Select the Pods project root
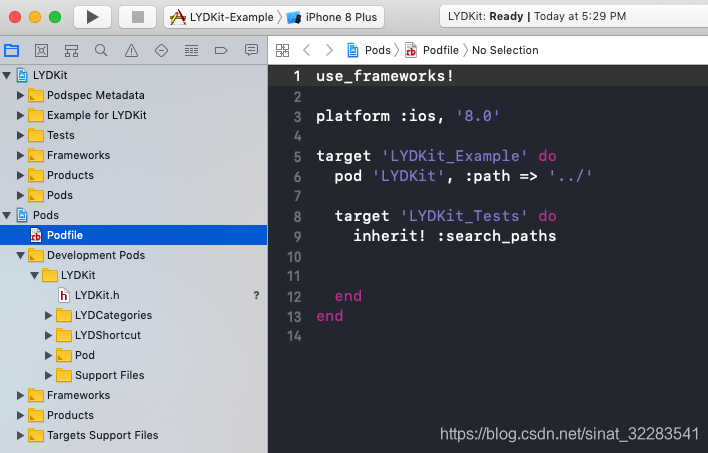Screen dimensions: 708x453 coord(134,215)
